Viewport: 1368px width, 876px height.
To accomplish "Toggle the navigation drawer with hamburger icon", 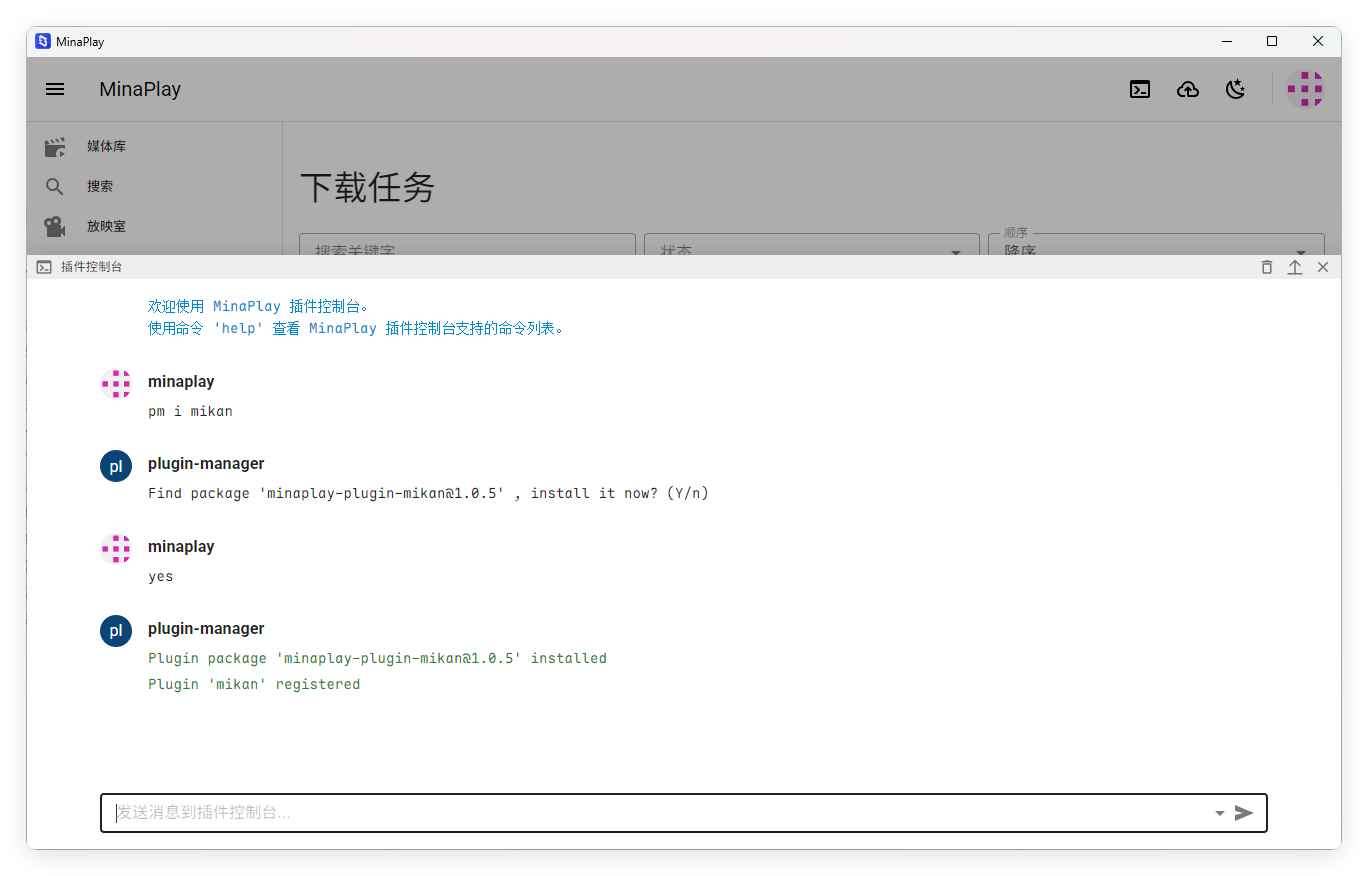I will [54, 89].
